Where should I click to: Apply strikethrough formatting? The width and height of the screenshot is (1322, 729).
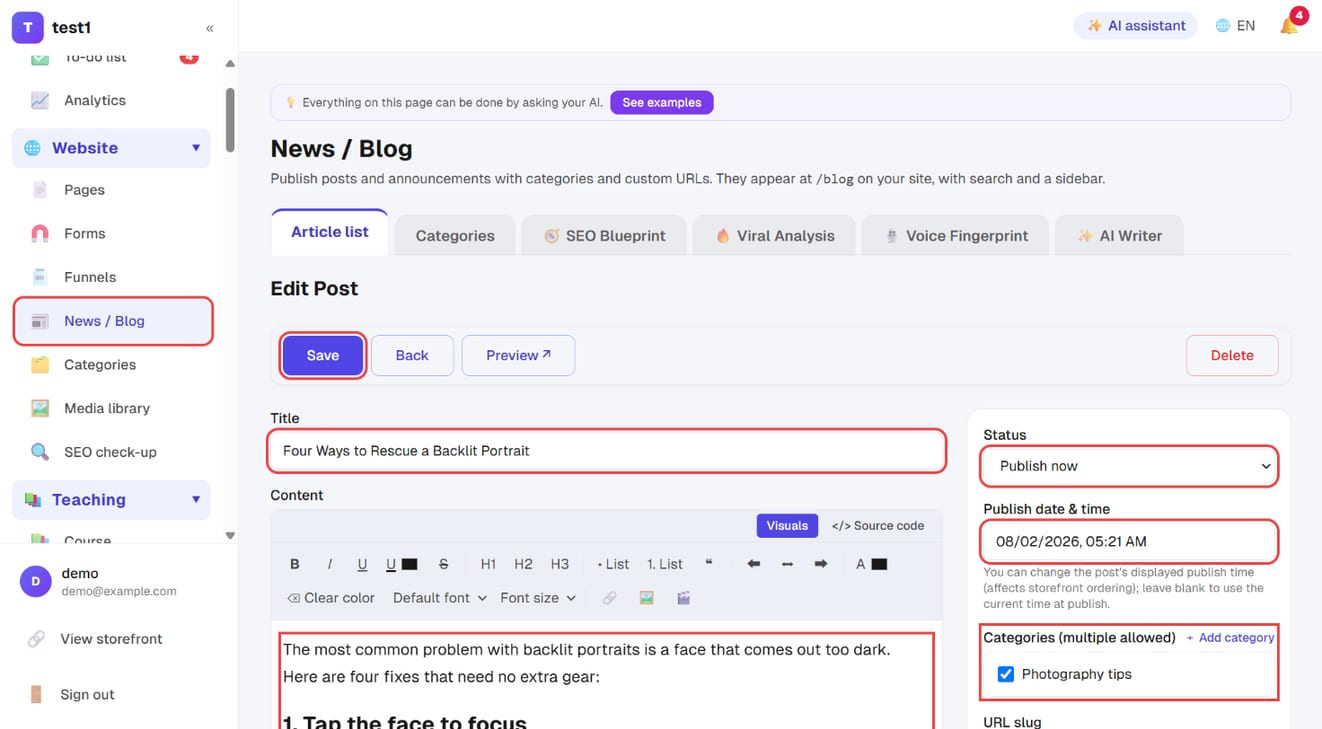tap(444, 564)
